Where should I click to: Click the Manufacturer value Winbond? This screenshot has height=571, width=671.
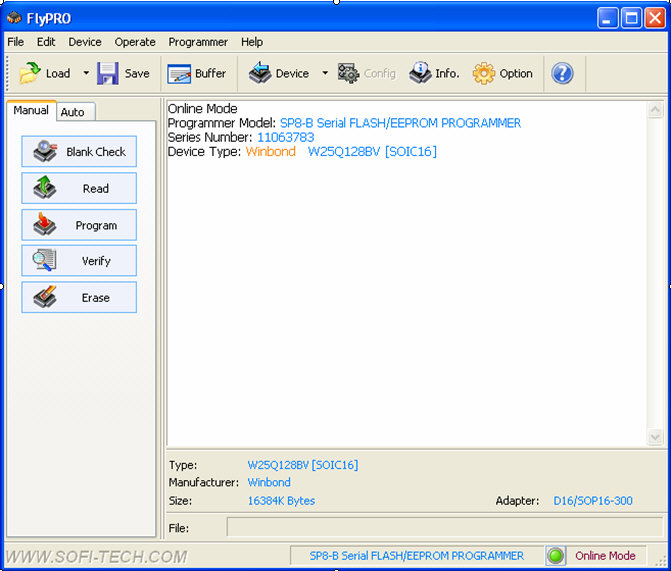269,482
